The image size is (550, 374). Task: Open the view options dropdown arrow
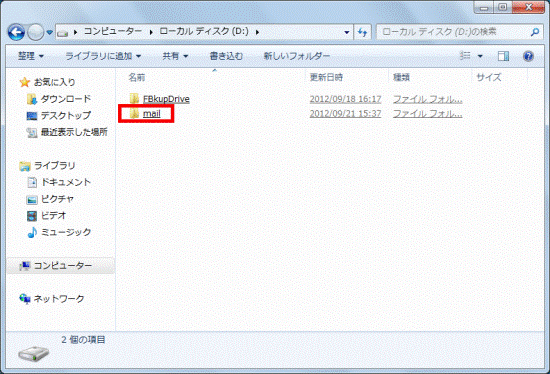coord(480,56)
